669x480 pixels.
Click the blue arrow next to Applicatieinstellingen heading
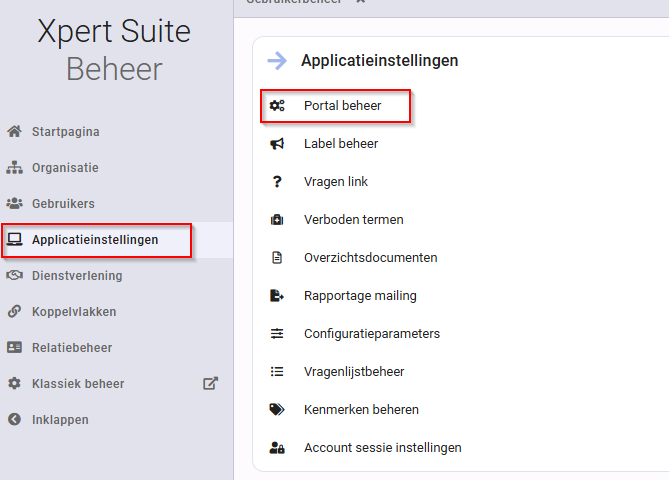tap(277, 61)
